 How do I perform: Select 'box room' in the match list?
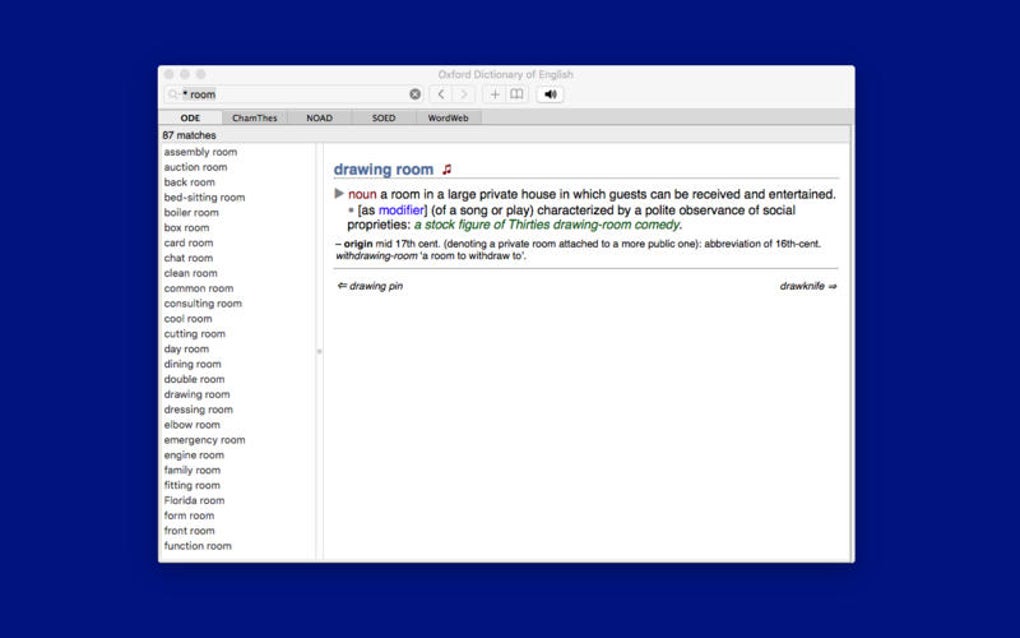coord(187,228)
